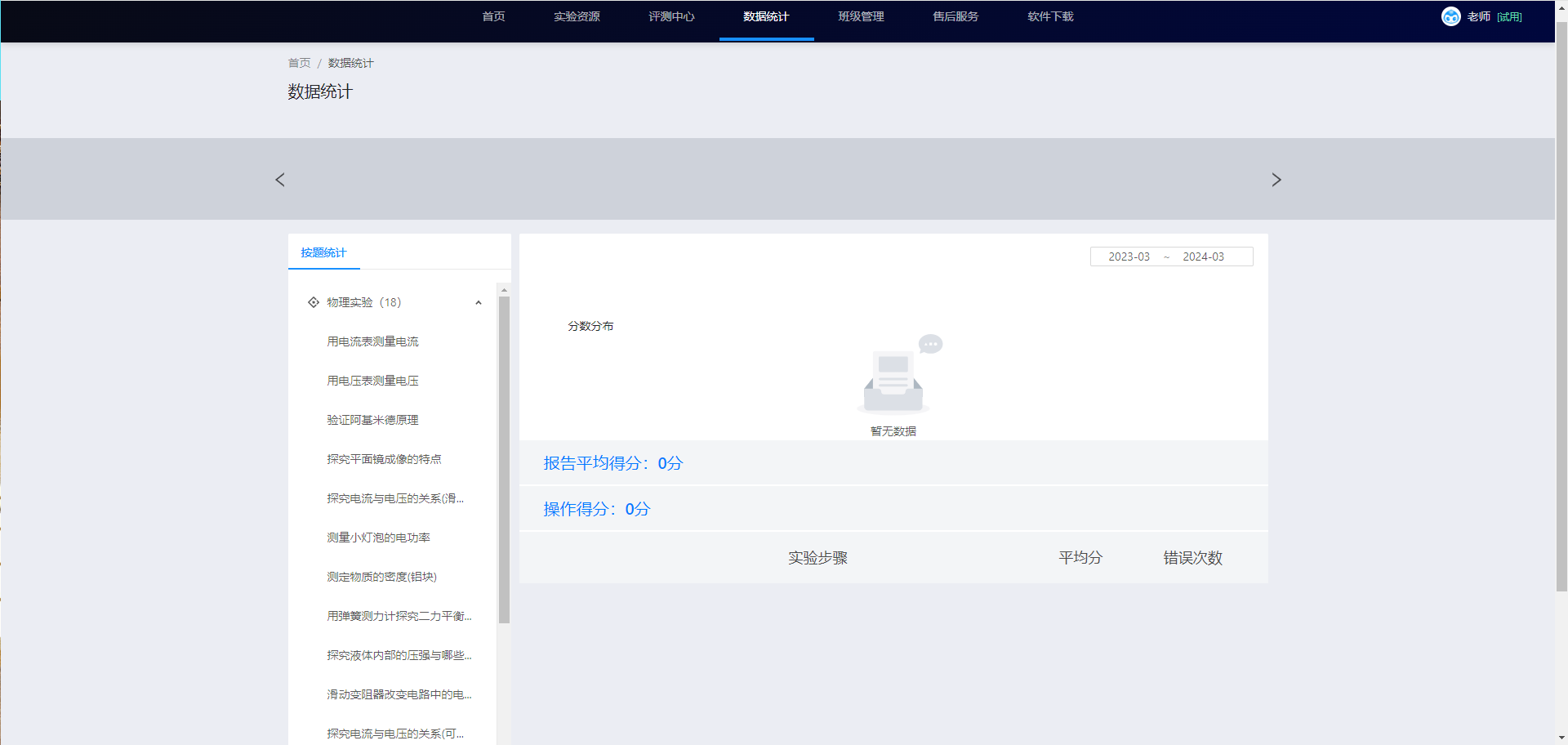Click the 首页 breadcrumb link
Image resolution: width=1568 pixels, height=745 pixels.
pos(299,63)
